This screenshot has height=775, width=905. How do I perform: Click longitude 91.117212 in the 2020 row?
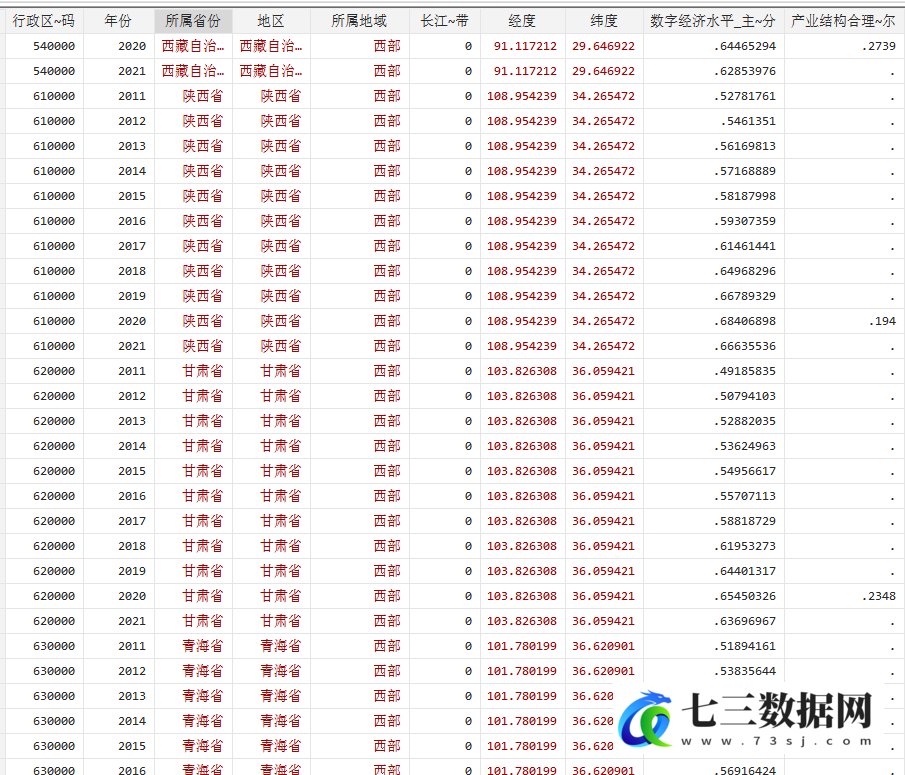525,46
